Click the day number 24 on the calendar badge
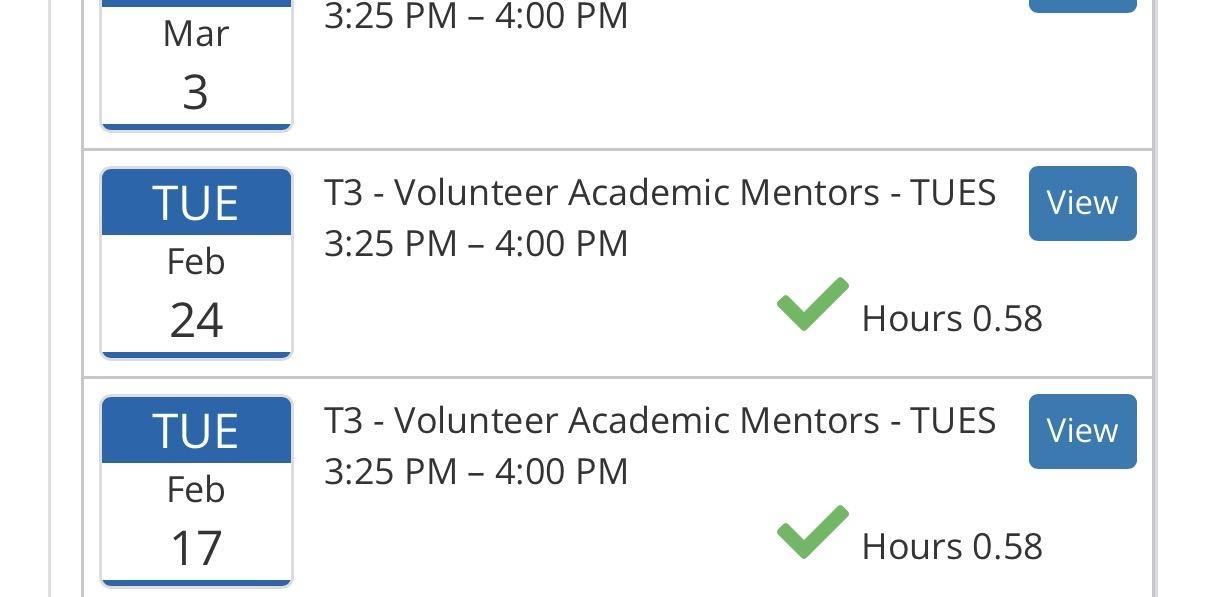 pos(196,320)
